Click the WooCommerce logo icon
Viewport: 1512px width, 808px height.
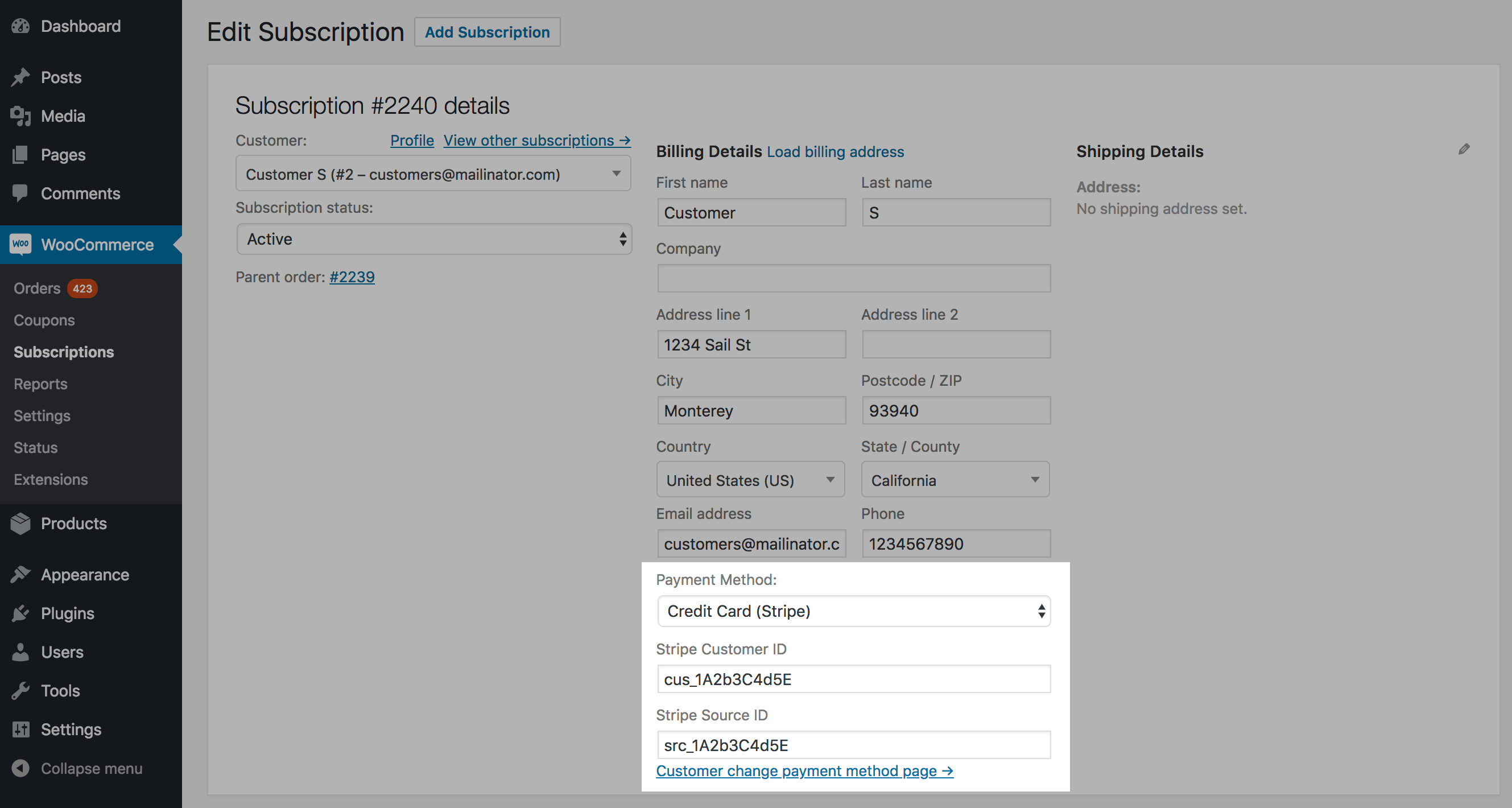[x=19, y=244]
